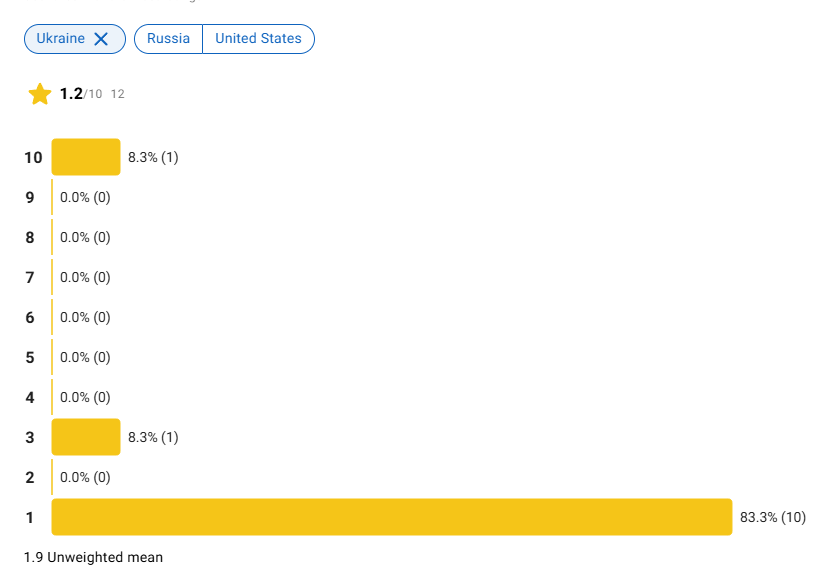Remove the Ukraine filter with X icon
This screenshot has height=579, width=828.
point(101,39)
